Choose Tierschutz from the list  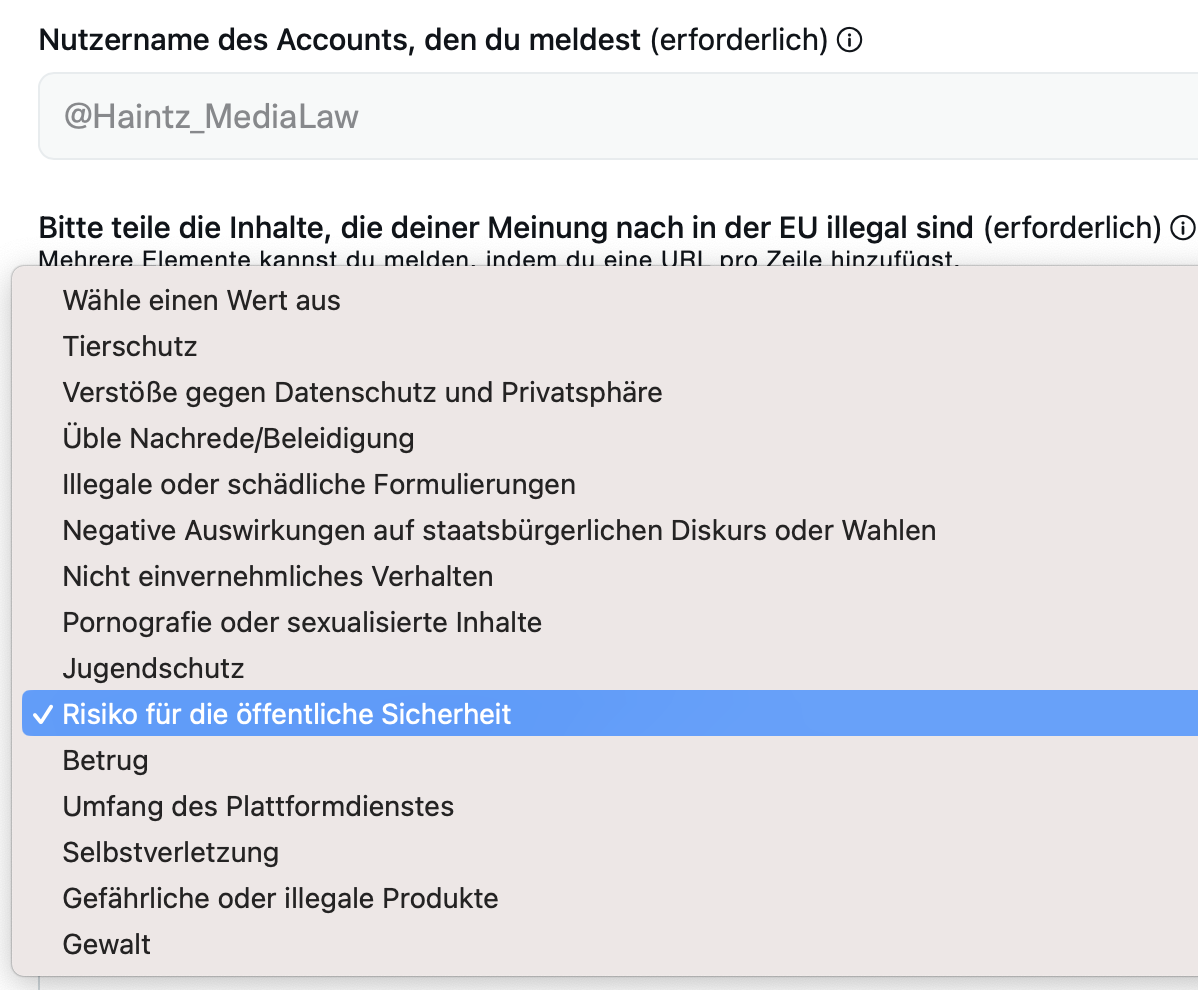(130, 346)
